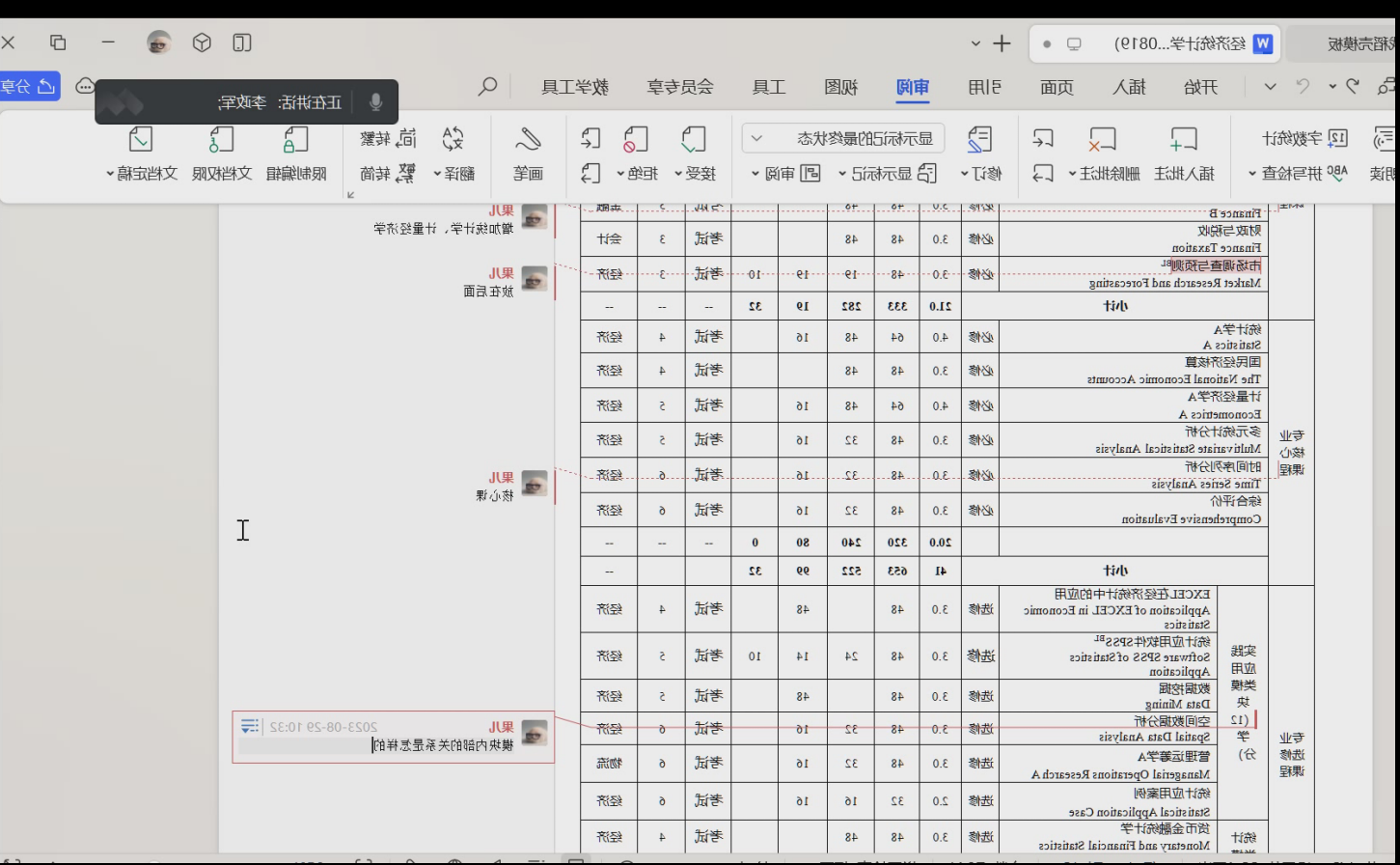The height and width of the screenshot is (865, 1400).
Task: Open the View (视图) ribbon tab
Action: [x=840, y=88]
